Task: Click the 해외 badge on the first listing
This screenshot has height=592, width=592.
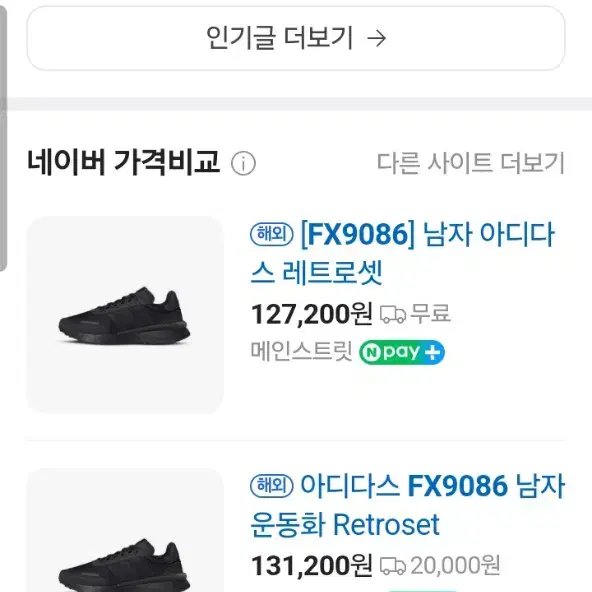Action: [271, 234]
